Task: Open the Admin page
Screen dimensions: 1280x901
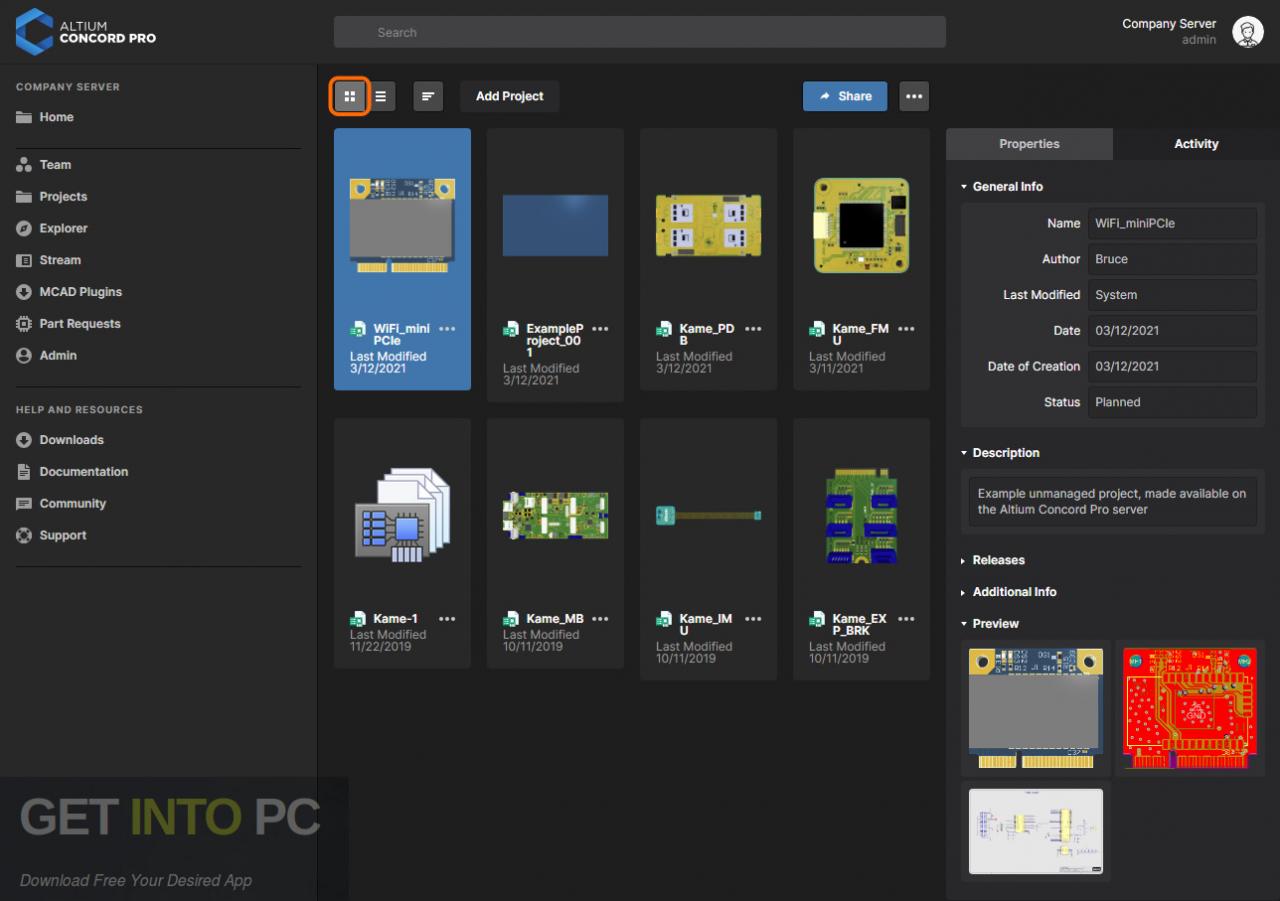Action: pos(47,356)
